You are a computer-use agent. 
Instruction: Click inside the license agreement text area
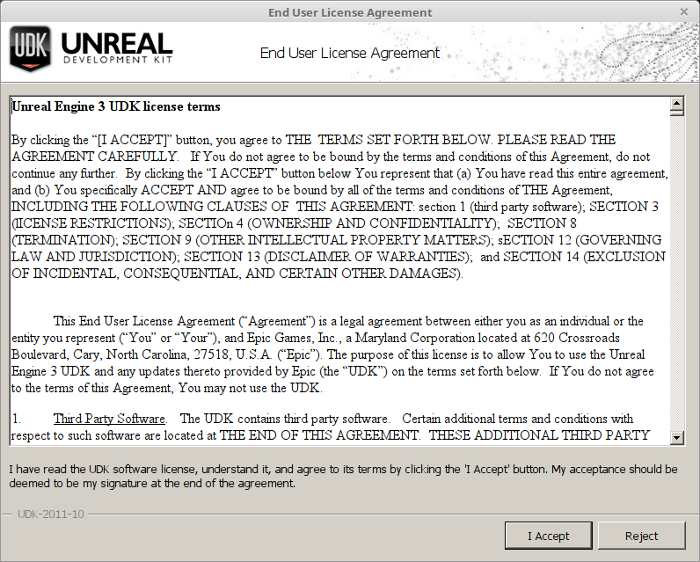coord(340,271)
